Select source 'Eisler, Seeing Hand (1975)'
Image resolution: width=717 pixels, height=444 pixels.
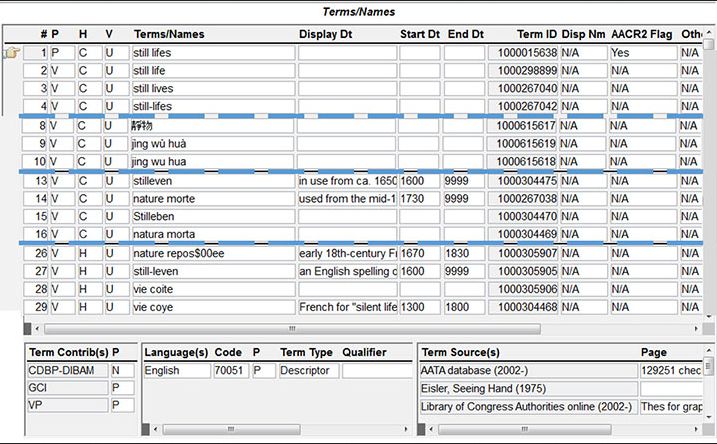click(x=528, y=389)
